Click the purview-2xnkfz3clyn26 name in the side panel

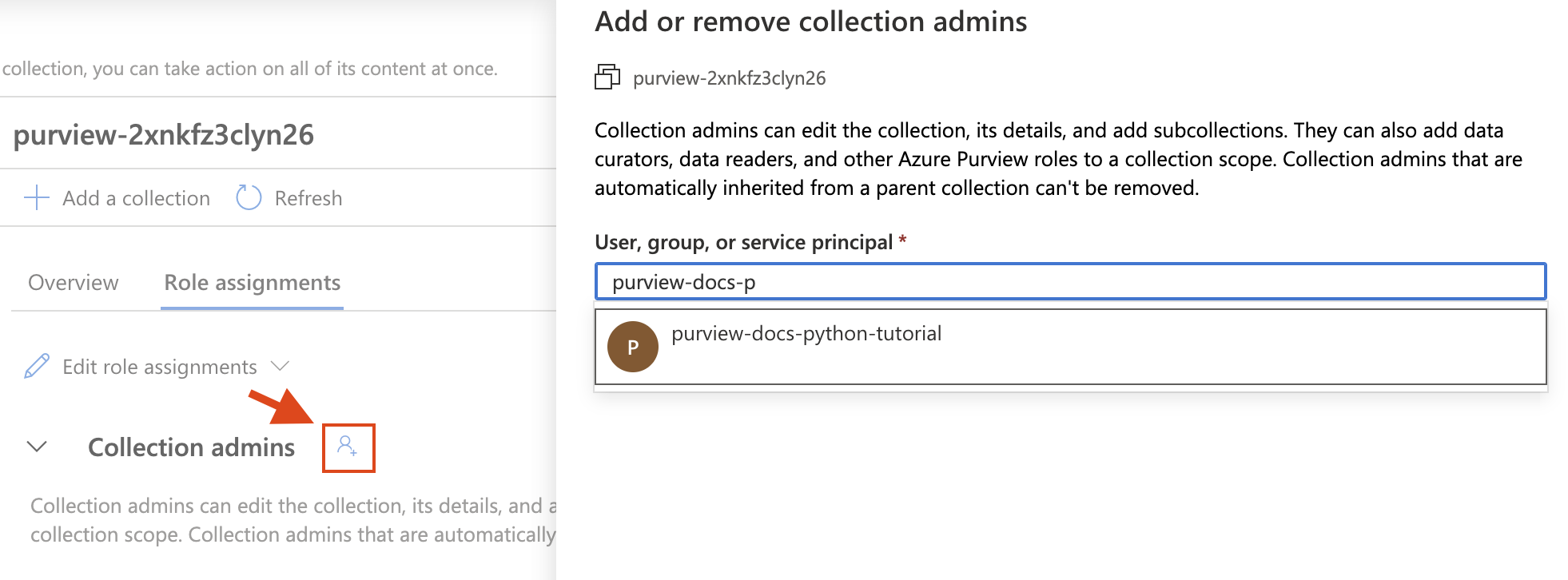729,78
